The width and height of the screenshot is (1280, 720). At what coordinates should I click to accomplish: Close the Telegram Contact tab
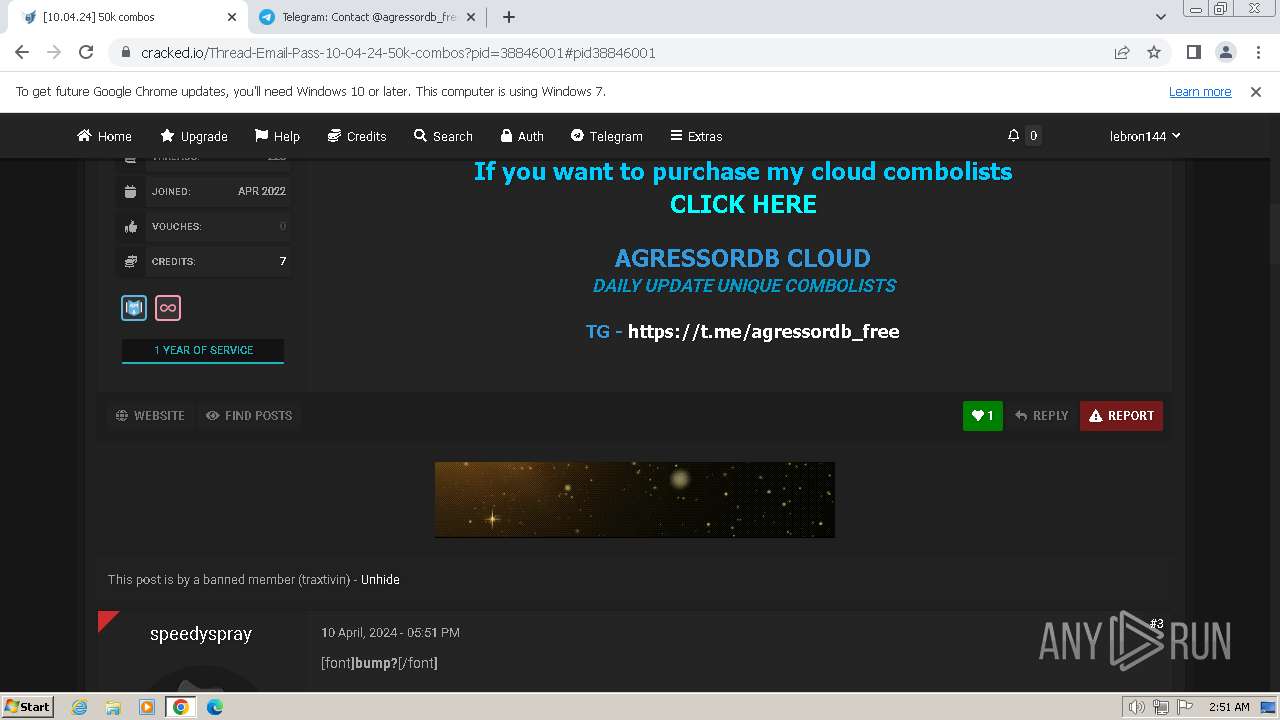point(470,17)
